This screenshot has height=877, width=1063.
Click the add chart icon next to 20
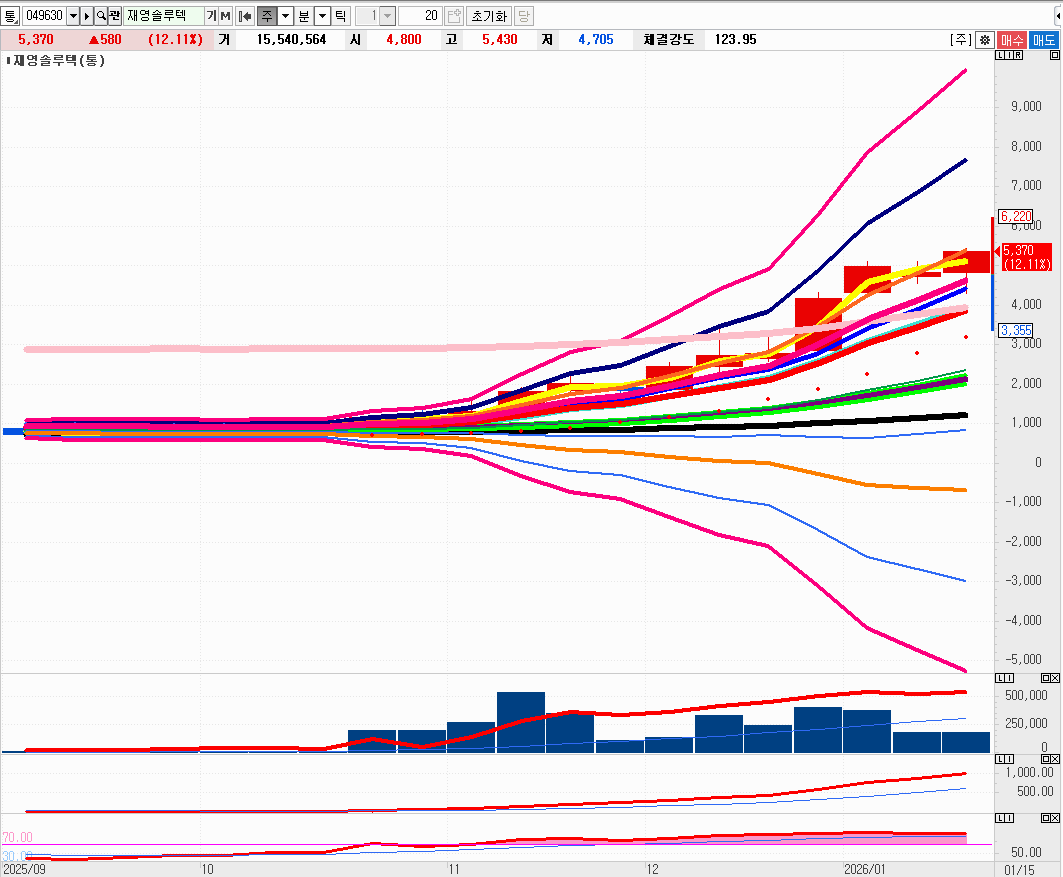coord(454,16)
